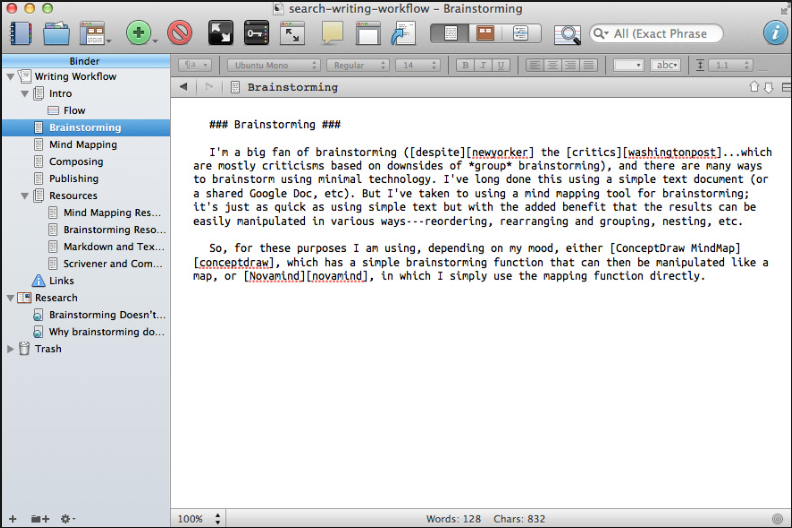792x528 pixels.
Task: Click add-folder button at Binder bottom
Action: coord(40,519)
